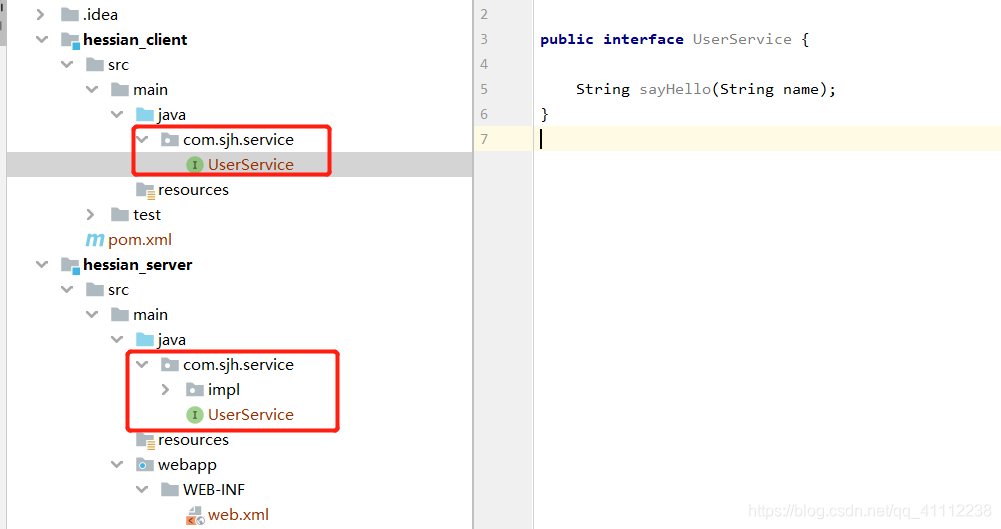Collapse the hessian_server module chevron
Image resolution: width=1001 pixels, height=529 pixels.
click(x=42, y=264)
